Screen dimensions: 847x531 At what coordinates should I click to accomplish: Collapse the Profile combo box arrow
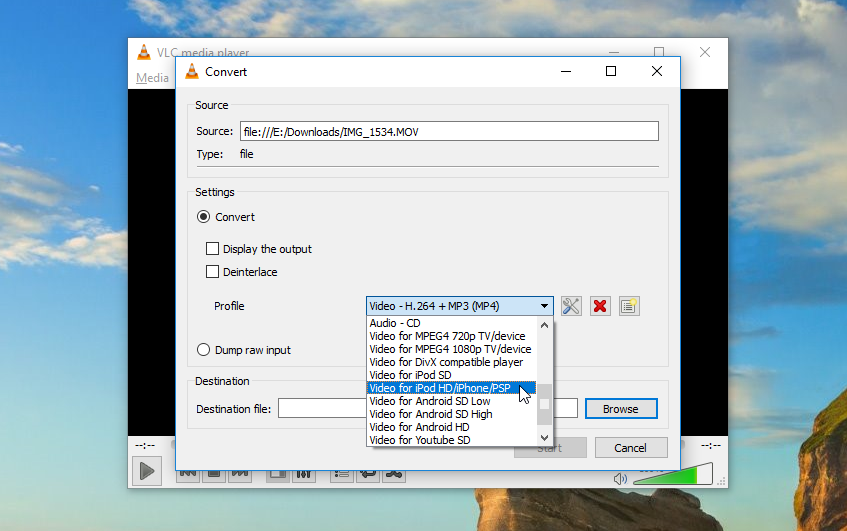tap(544, 306)
